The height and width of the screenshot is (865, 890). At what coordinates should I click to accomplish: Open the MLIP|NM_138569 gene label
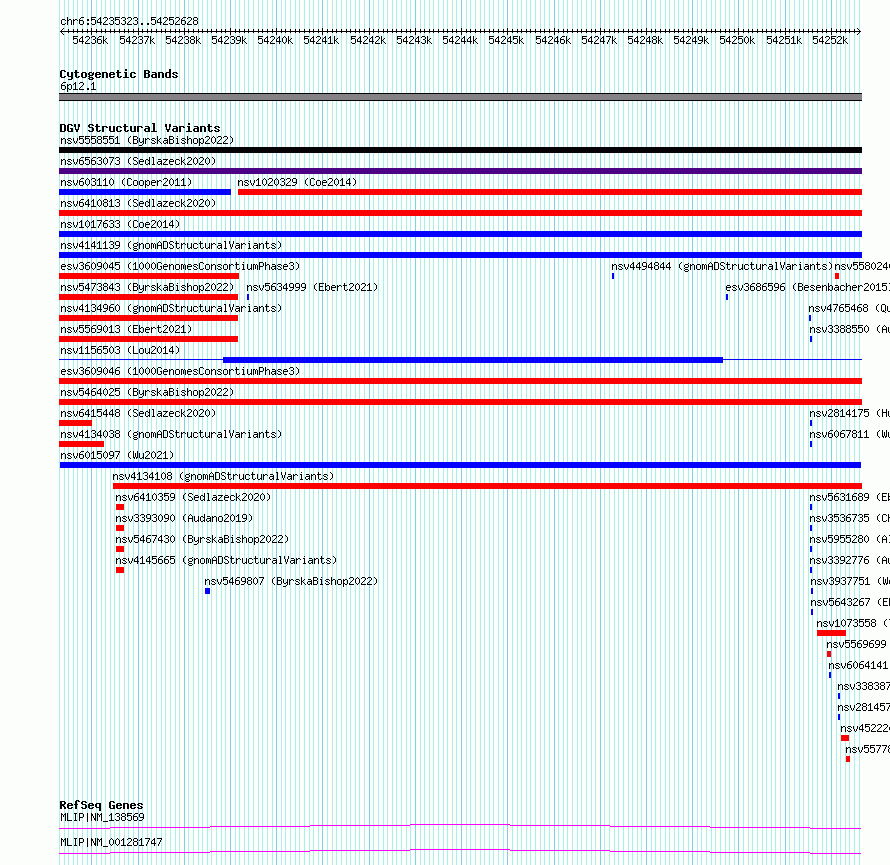pos(102,817)
